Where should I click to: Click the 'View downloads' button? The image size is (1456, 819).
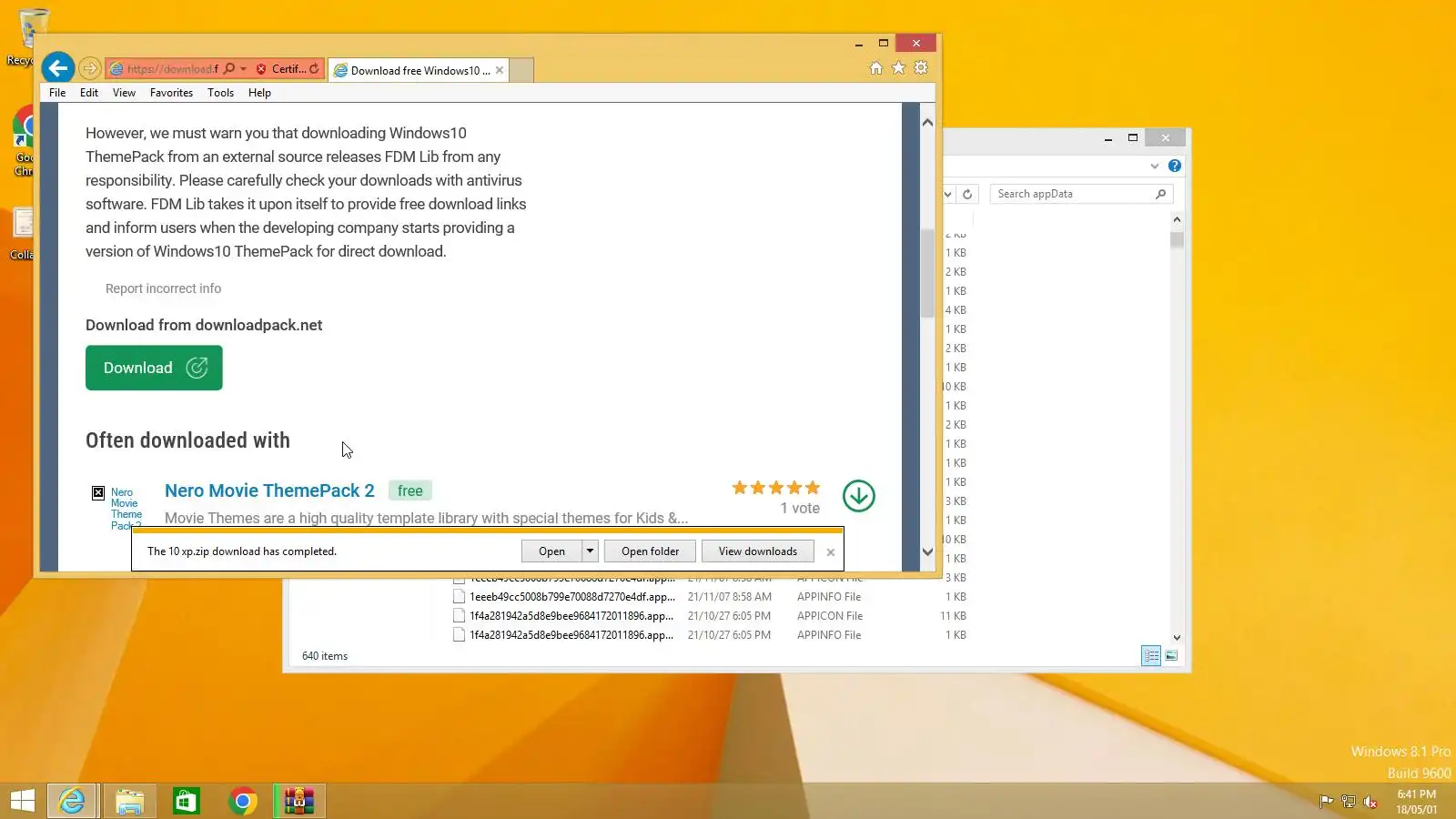click(x=757, y=551)
